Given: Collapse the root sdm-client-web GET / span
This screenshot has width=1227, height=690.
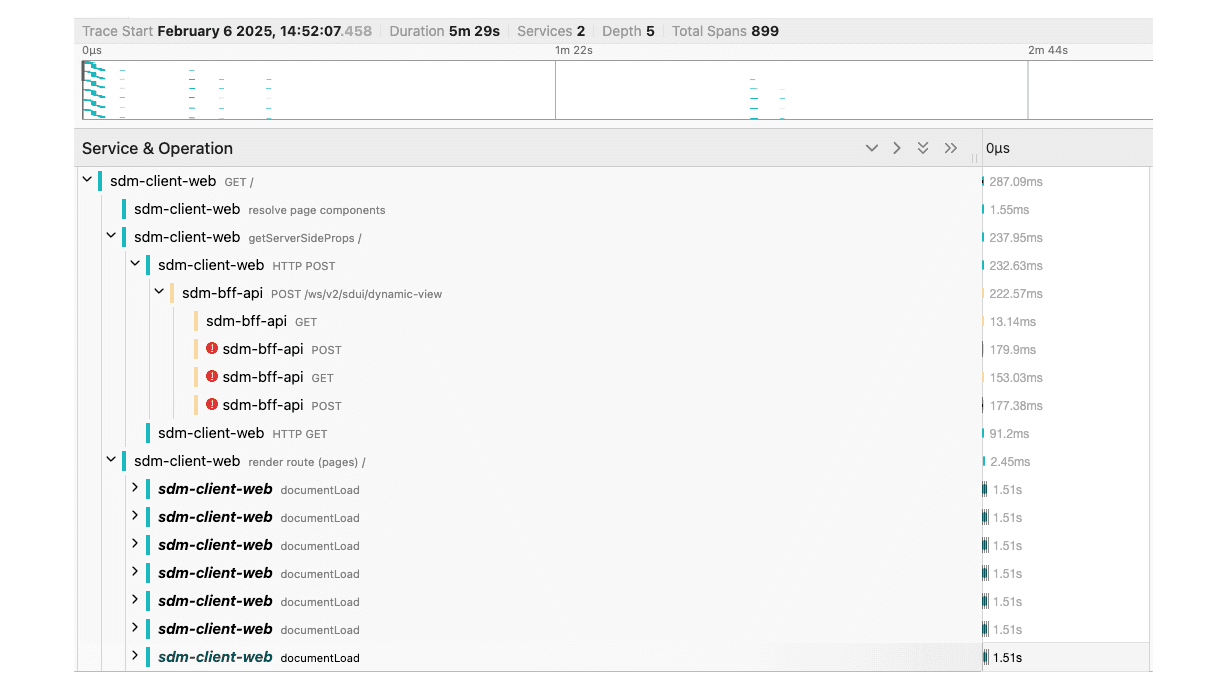Looking at the screenshot, I should click(87, 181).
